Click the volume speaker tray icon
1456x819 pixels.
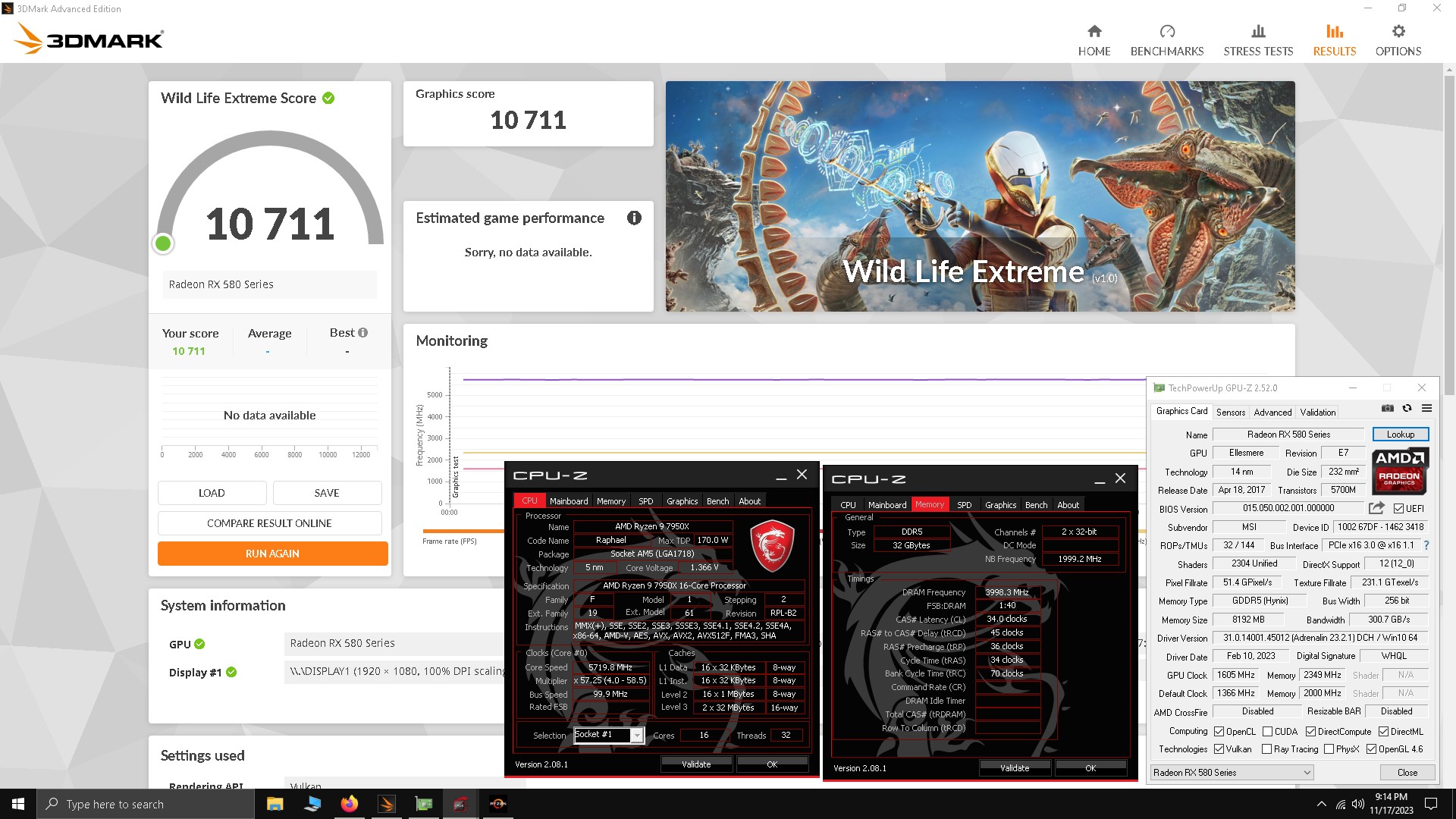click(1358, 804)
